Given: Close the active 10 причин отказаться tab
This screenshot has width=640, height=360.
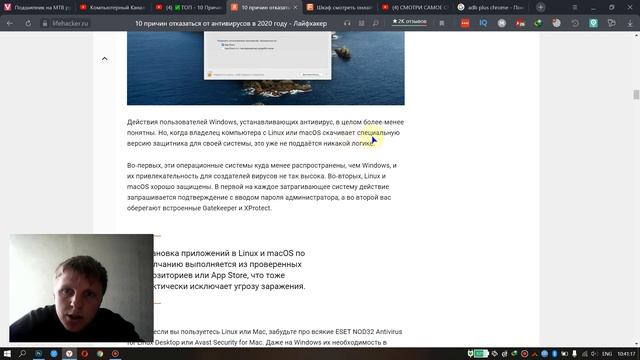Looking at the screenshot, I should point(295,7).
